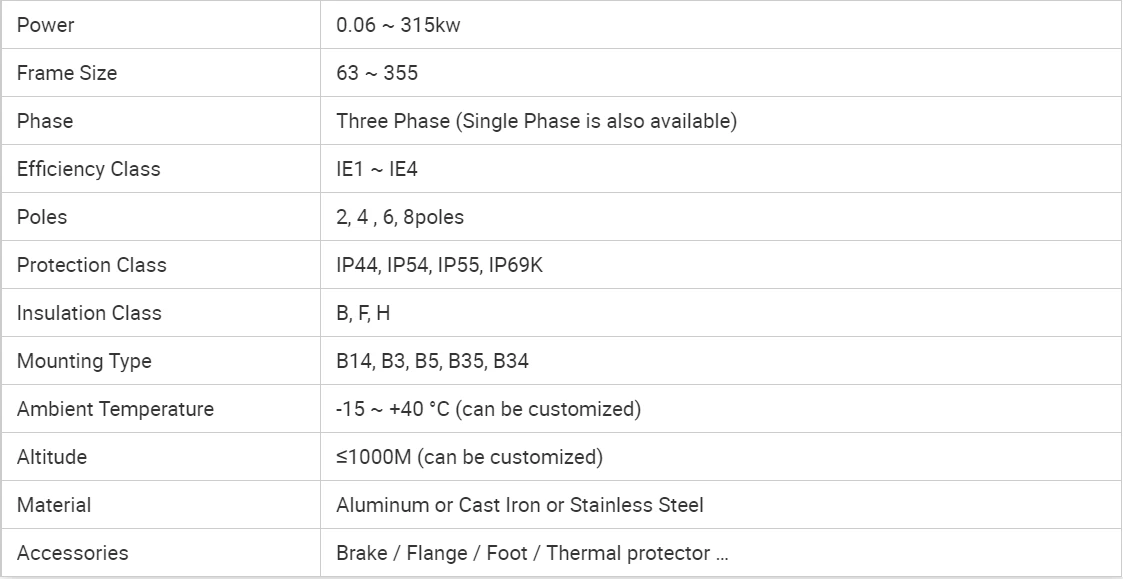Select the B, F, H value
This screenshot has height=579, width=1123.
click(363, 313)
